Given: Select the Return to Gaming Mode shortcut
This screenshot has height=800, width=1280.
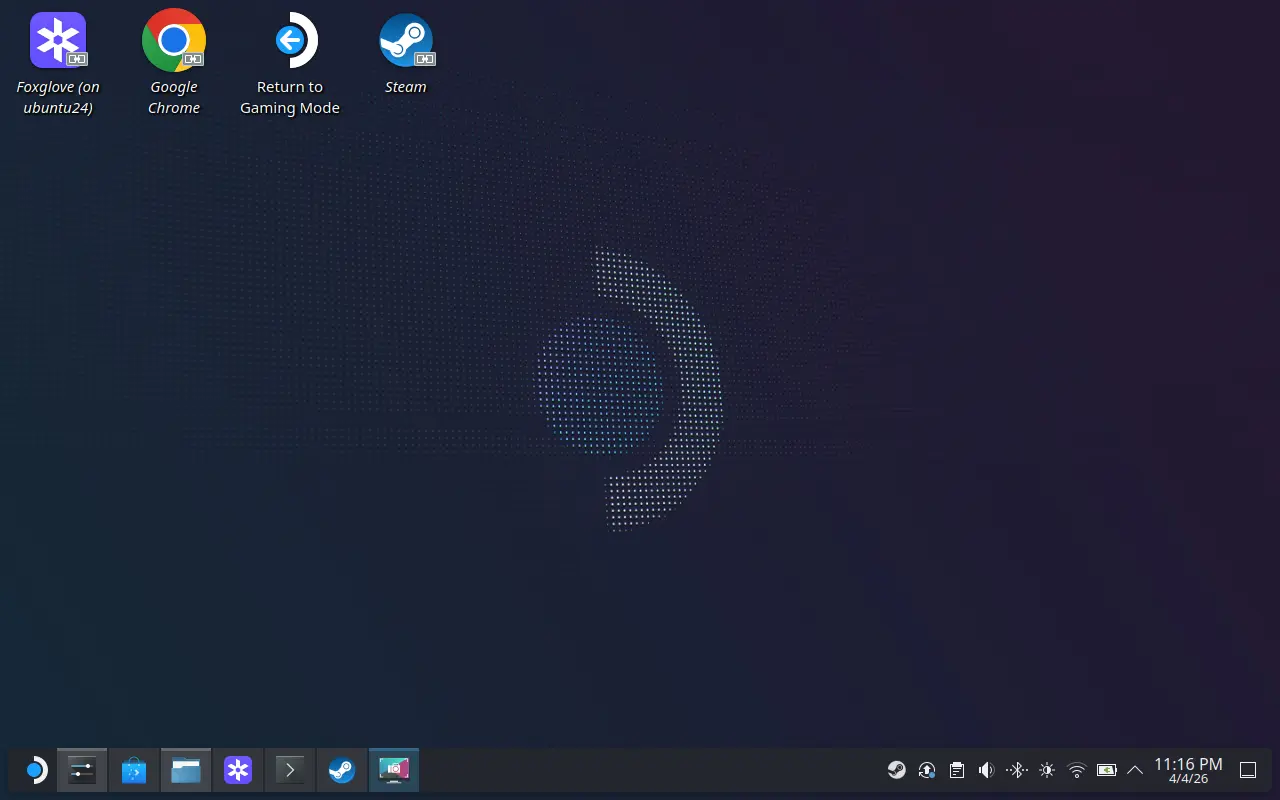Looking at the screenshot, I should [290, 40].
